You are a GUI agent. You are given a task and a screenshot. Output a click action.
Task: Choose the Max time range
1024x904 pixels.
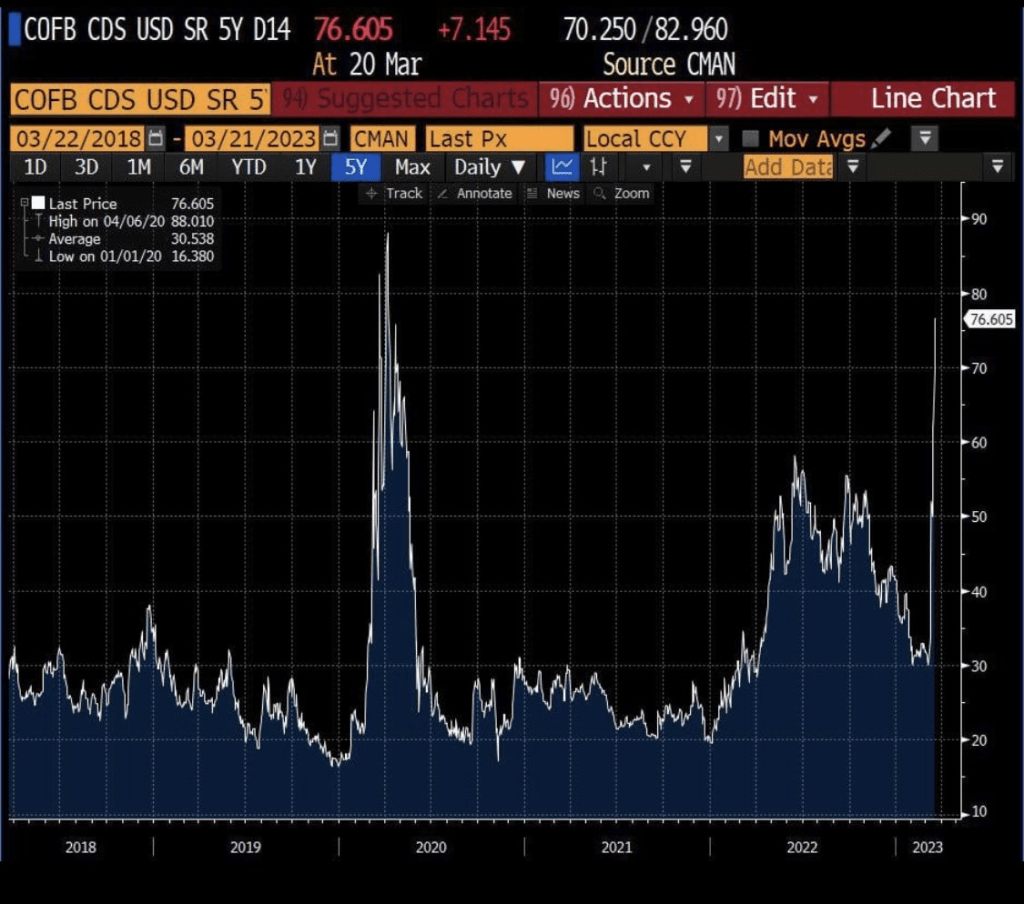(x=412, y=167)
